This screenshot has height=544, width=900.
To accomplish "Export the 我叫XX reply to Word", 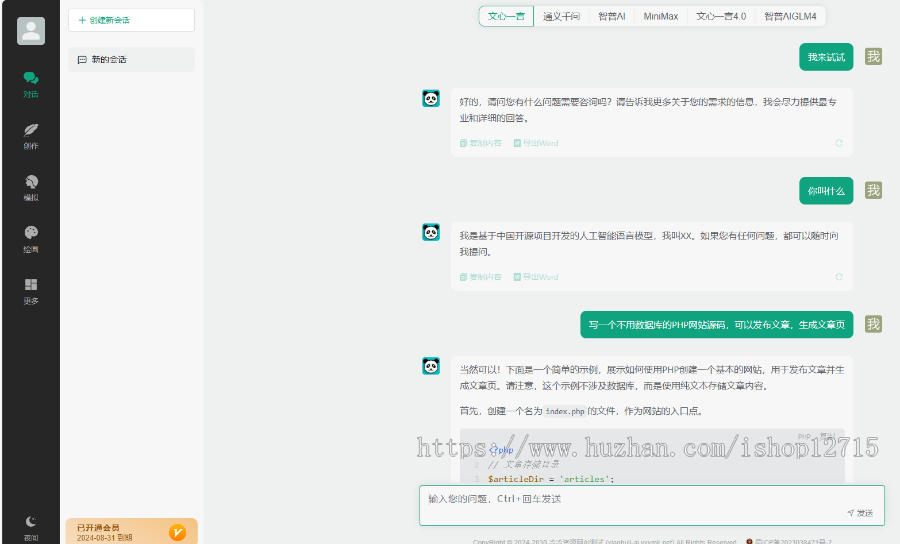I will point(536,277).
